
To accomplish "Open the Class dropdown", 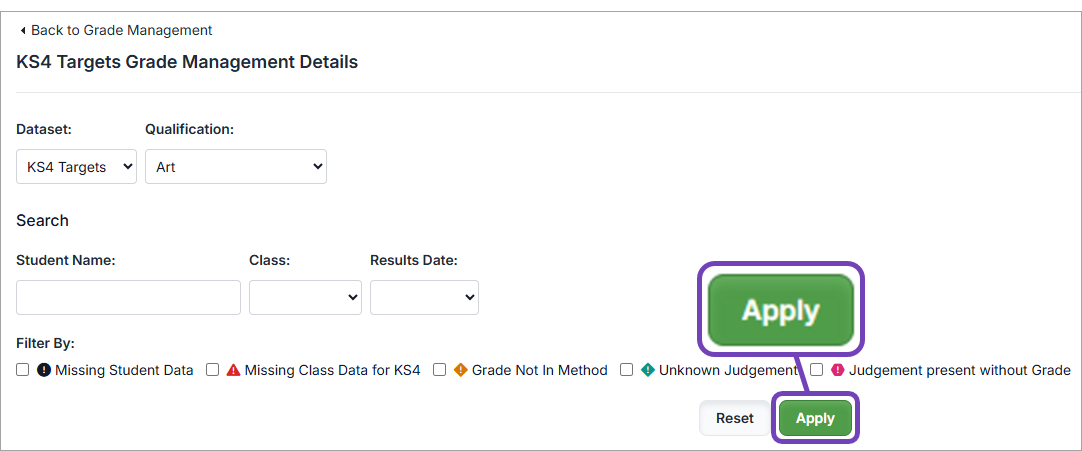I will pos(305,297).
